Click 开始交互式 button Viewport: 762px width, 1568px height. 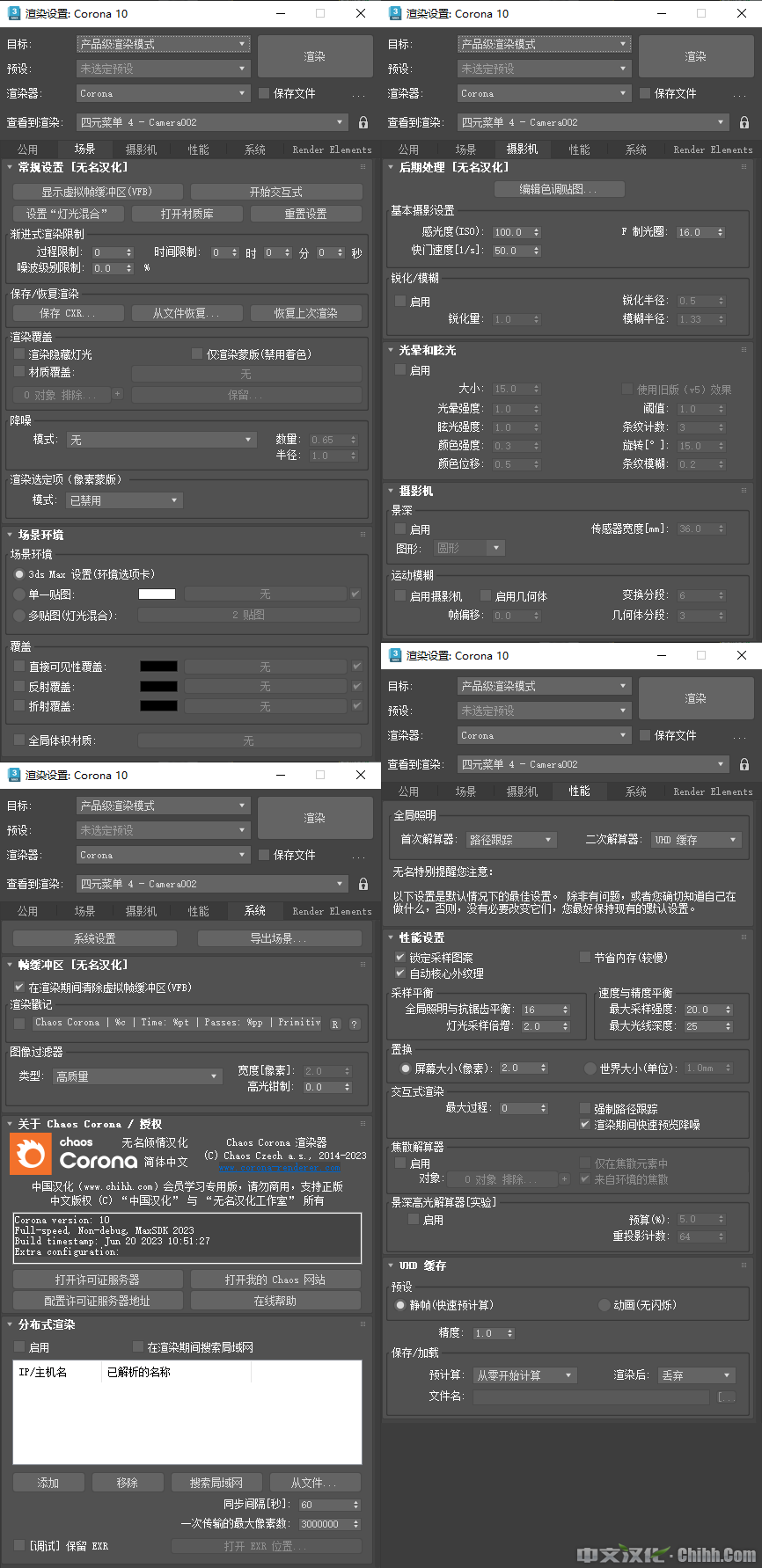point(276,192)
